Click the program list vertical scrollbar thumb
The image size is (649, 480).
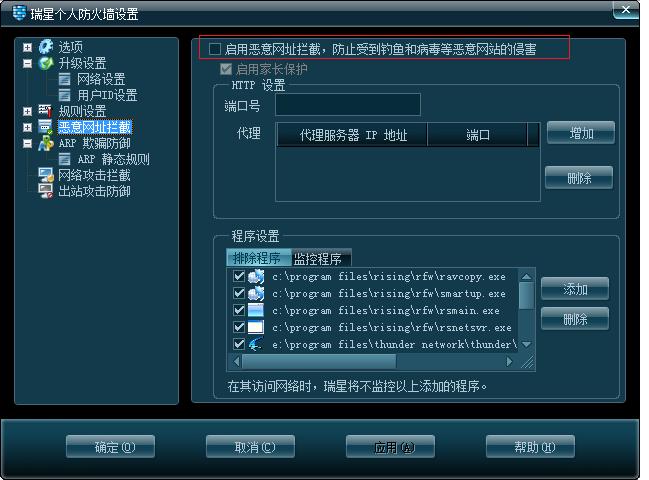pos(526,295)
